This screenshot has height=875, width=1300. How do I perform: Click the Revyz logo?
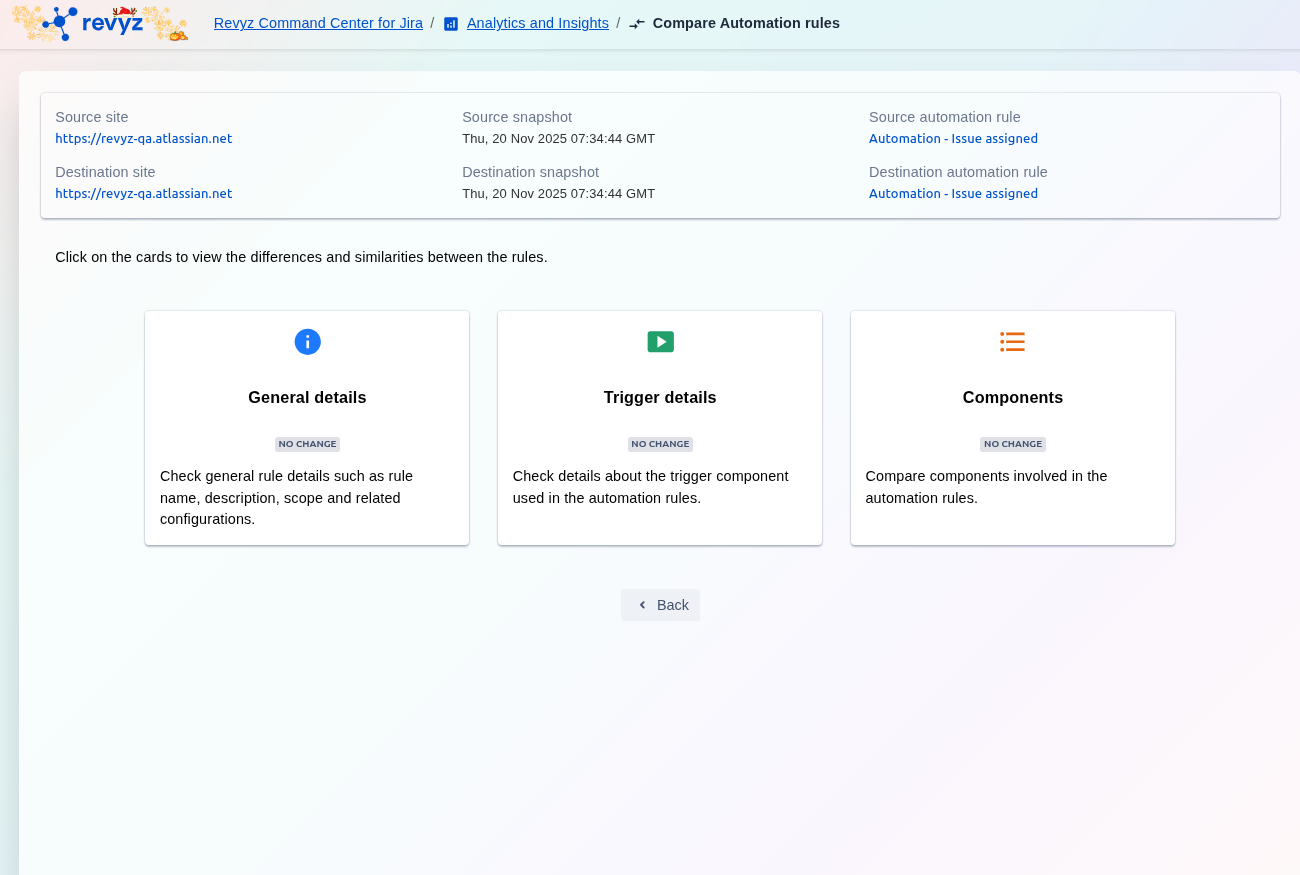[100, 23]
